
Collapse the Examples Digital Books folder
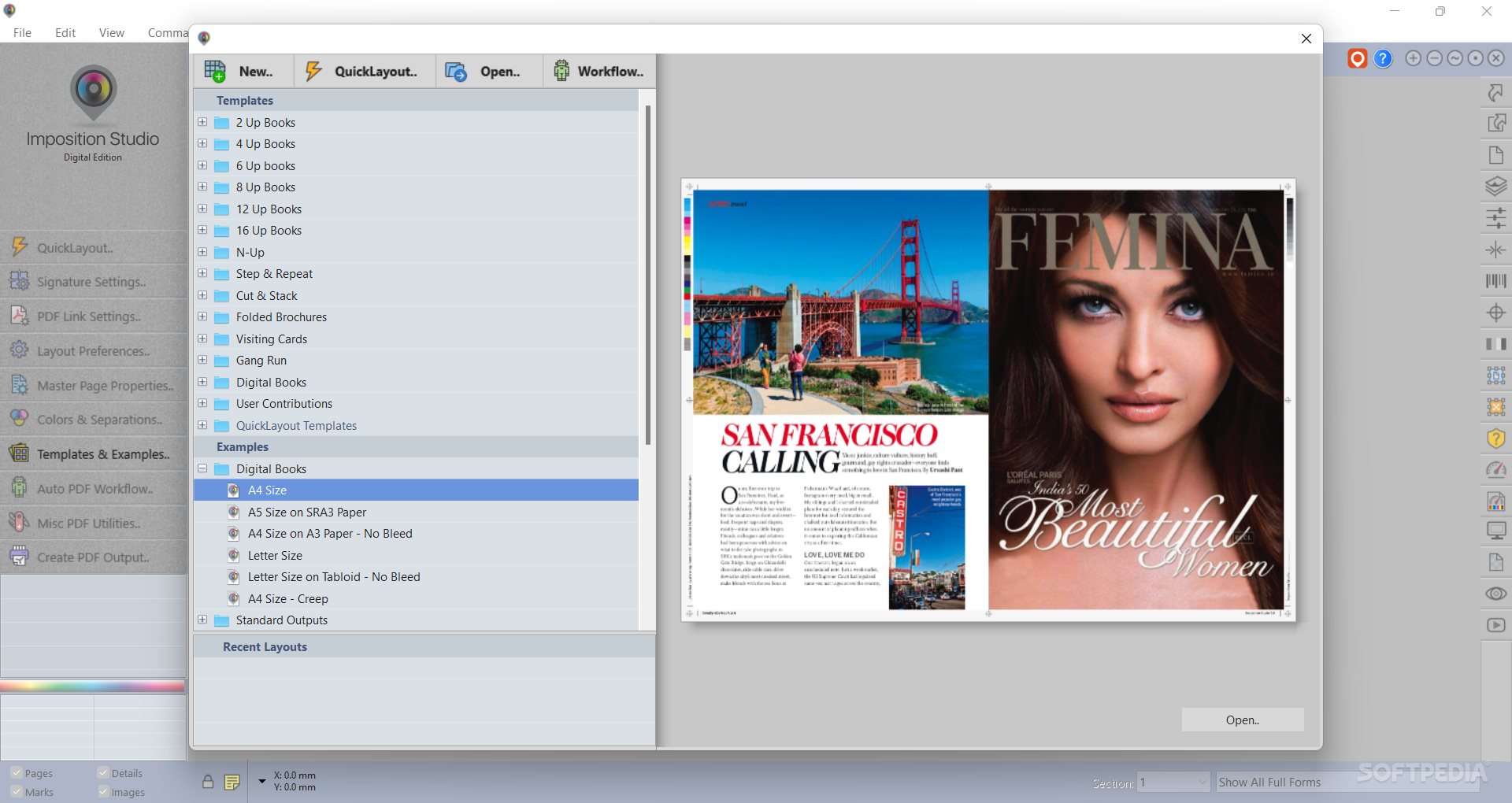[202, 468]
